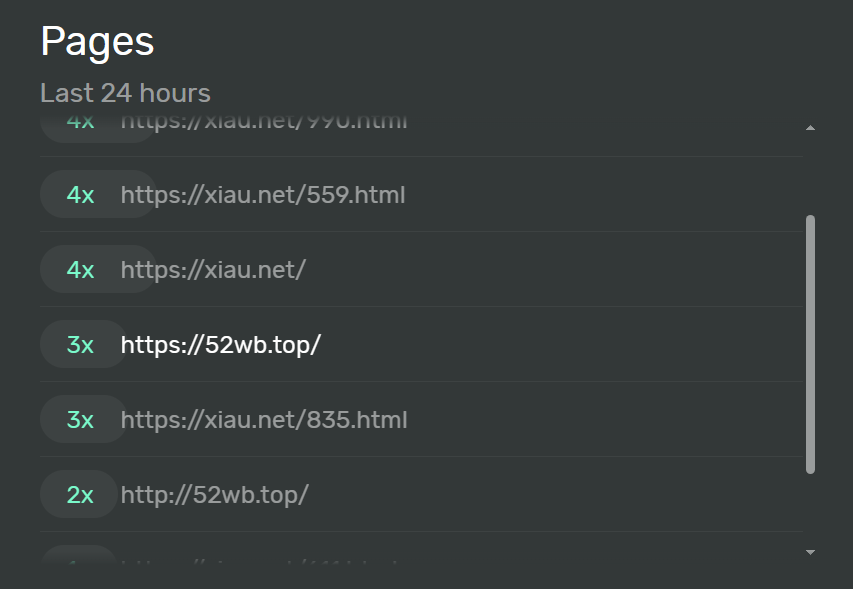Open the https://52wb.top/ link

[221, 345]
